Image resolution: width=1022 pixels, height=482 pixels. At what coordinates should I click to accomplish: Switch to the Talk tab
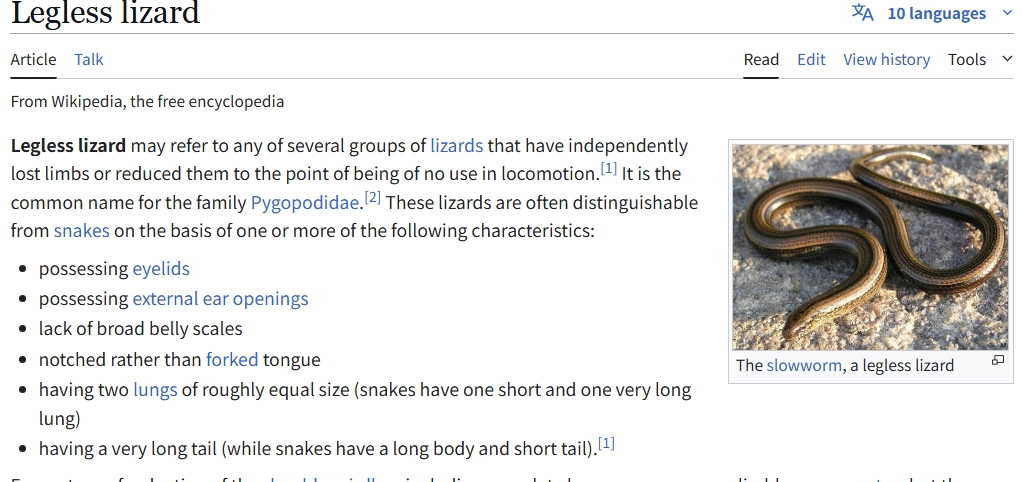89,59
